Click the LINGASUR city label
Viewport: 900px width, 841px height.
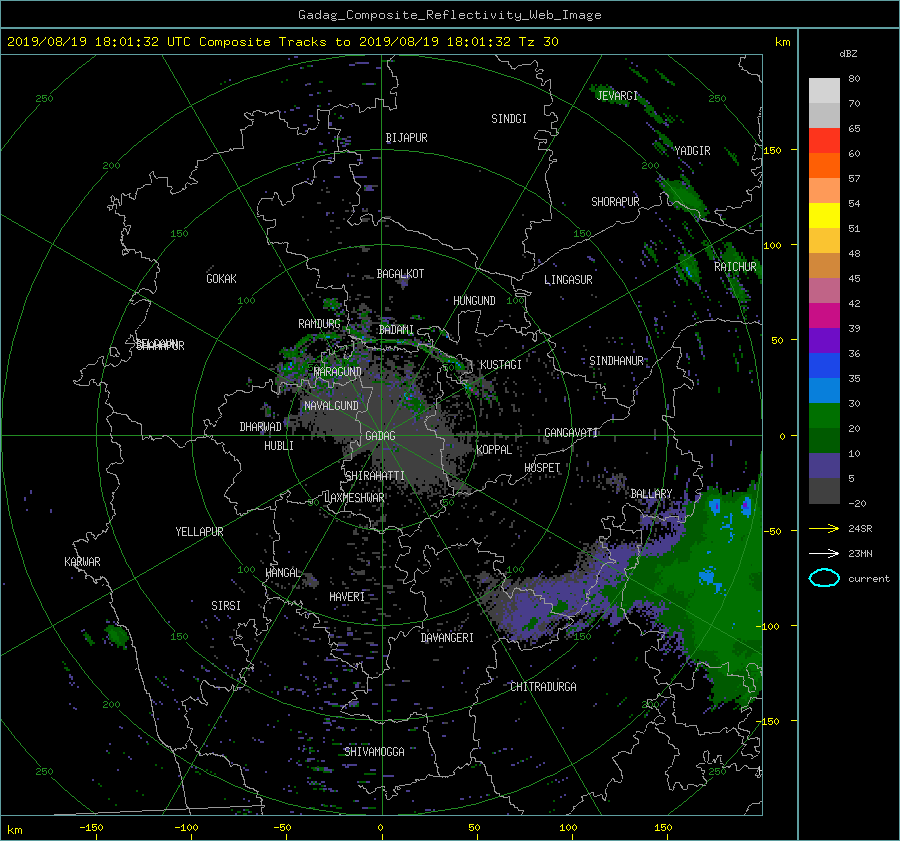click(x=568, y=280)
